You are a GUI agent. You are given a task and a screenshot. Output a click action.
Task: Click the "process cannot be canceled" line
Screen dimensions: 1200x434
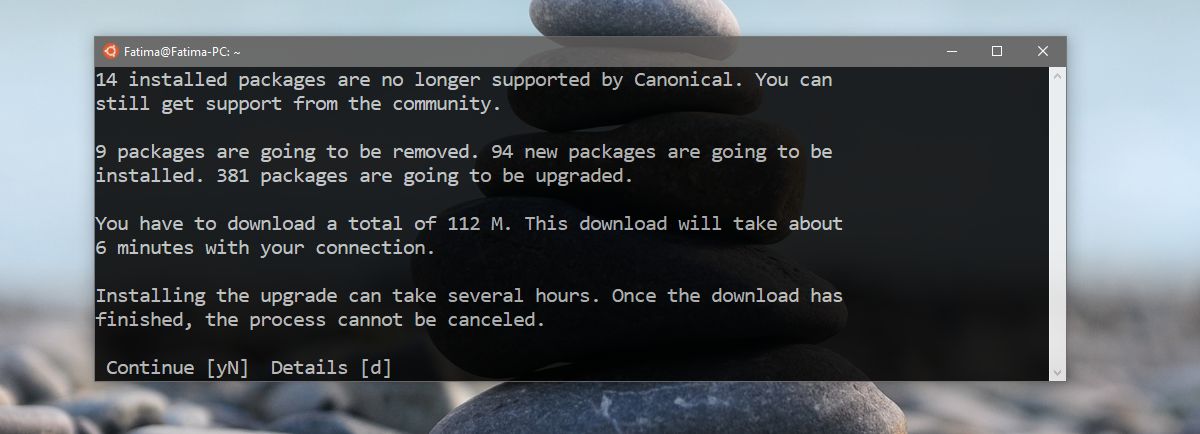pyautogui.click(x=320, y=320)
